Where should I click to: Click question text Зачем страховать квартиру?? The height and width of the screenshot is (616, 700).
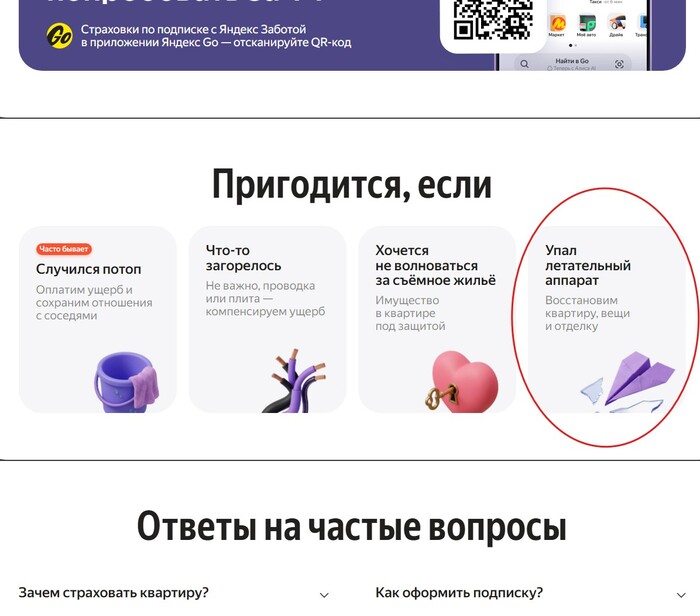tap(113, 593)
